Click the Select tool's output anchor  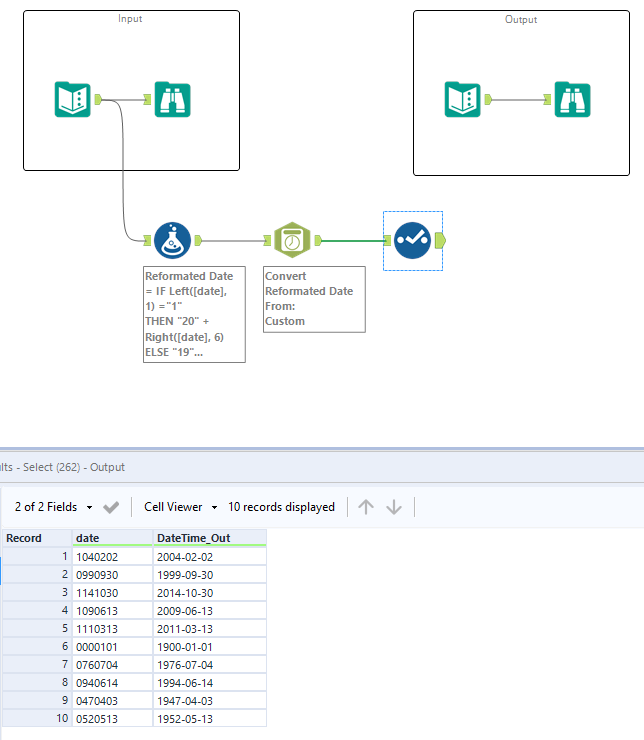tap(440, 241)
